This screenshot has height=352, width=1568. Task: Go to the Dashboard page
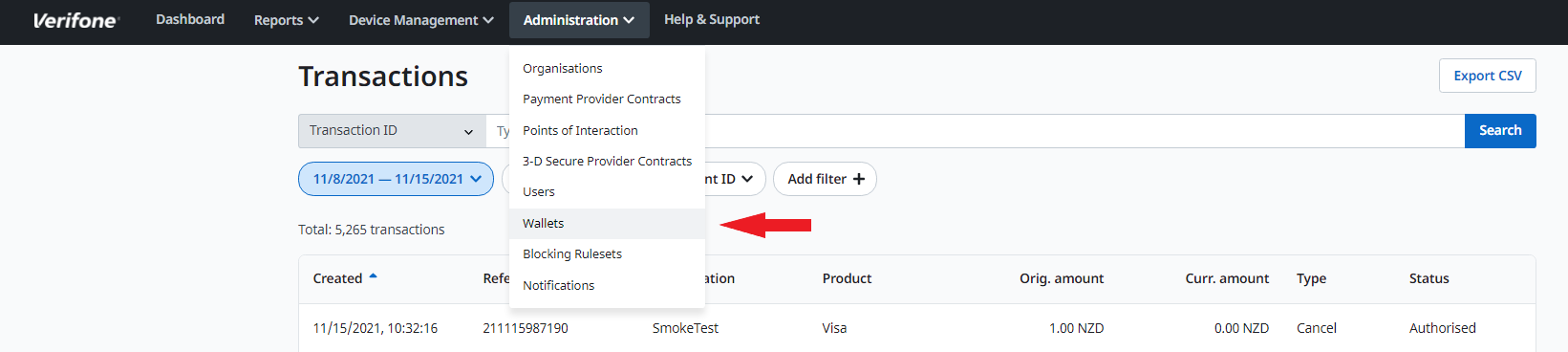[190, 19]
